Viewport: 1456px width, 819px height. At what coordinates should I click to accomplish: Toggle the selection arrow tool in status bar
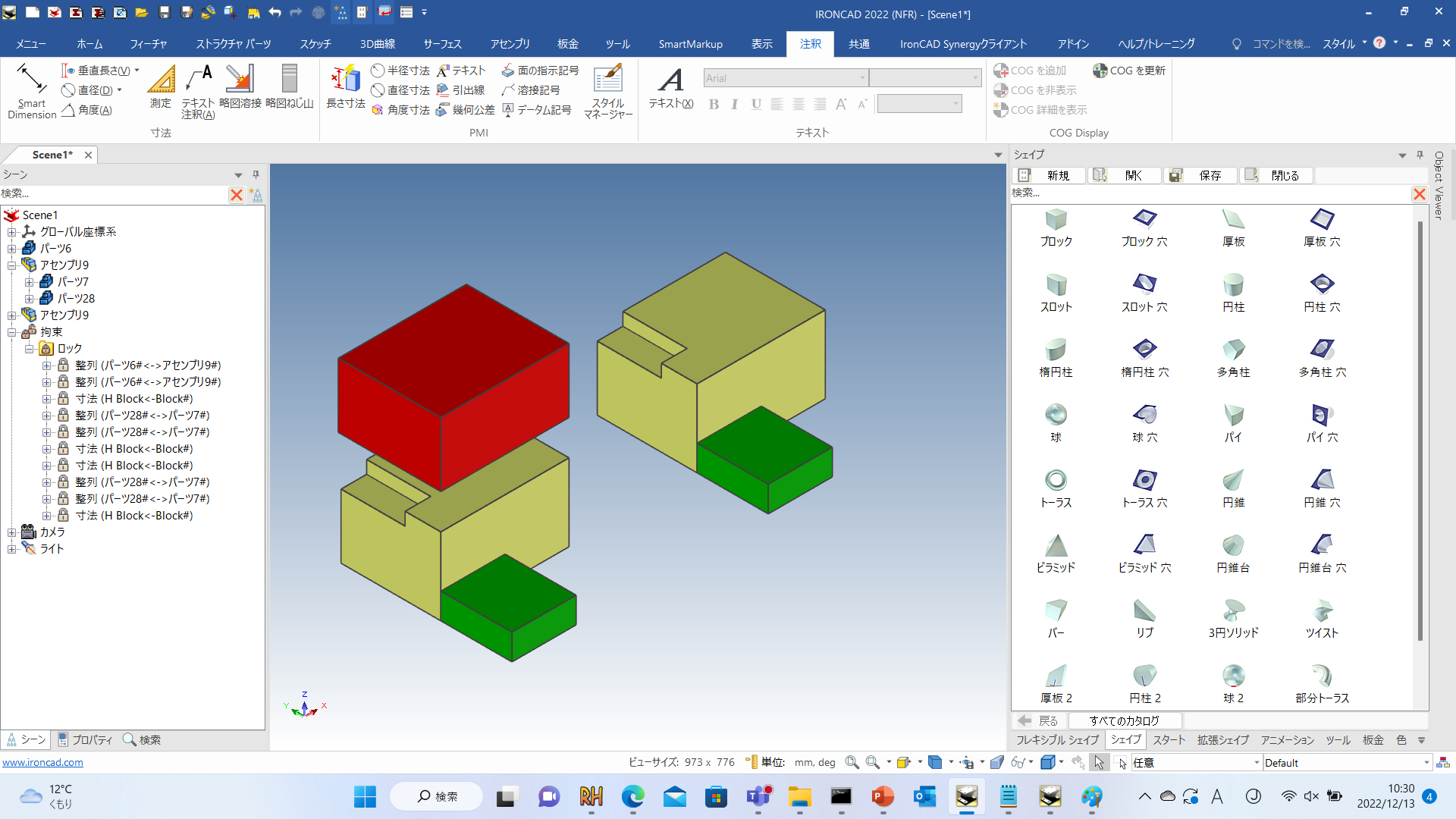[1099, 762]
